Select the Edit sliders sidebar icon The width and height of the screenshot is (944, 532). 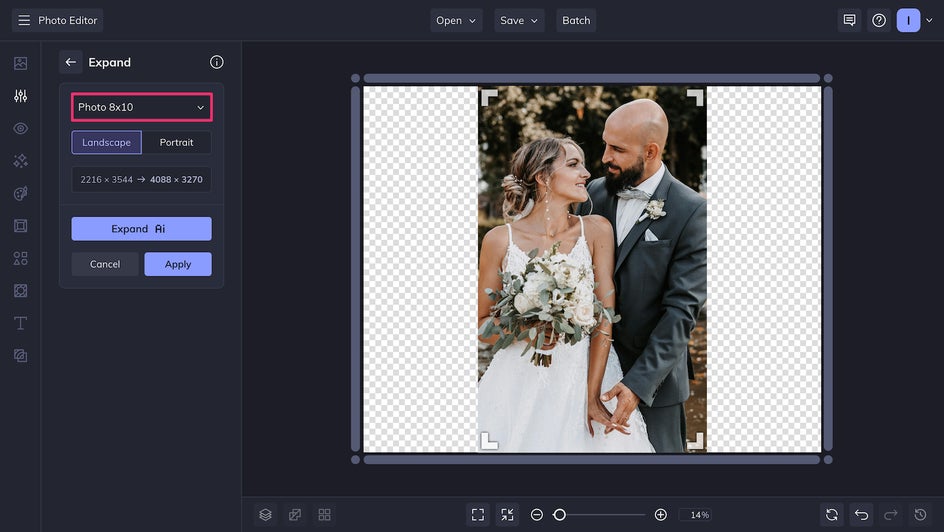(x=20, y=96)
